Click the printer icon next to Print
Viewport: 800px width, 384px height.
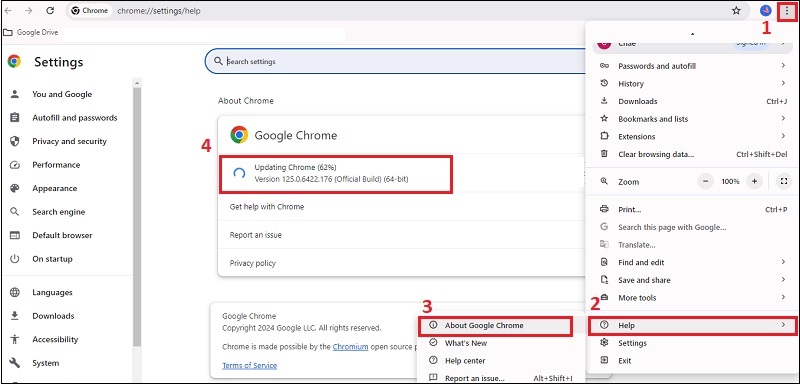click(x=605, y=209)
